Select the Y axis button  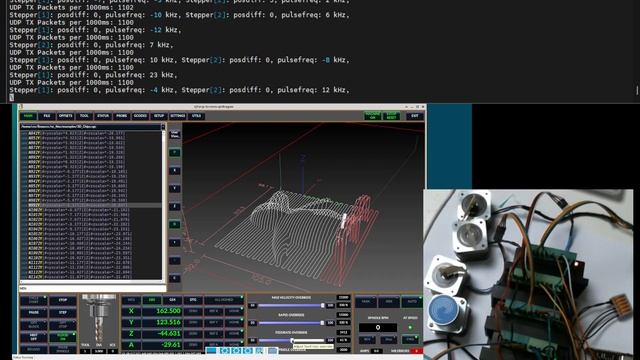[x=131, y=322]
